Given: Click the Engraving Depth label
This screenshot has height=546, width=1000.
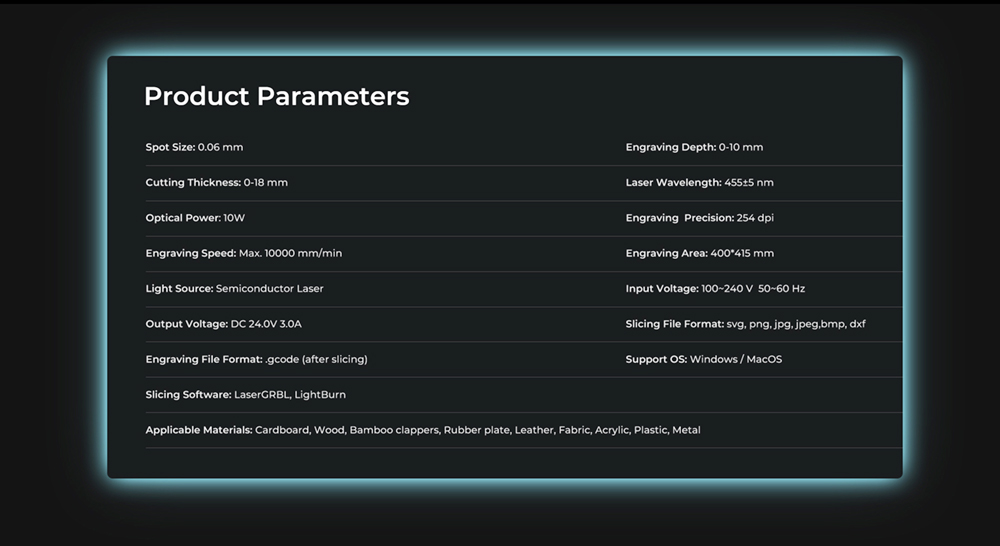Looking at the screenshot, I should 670,147.
